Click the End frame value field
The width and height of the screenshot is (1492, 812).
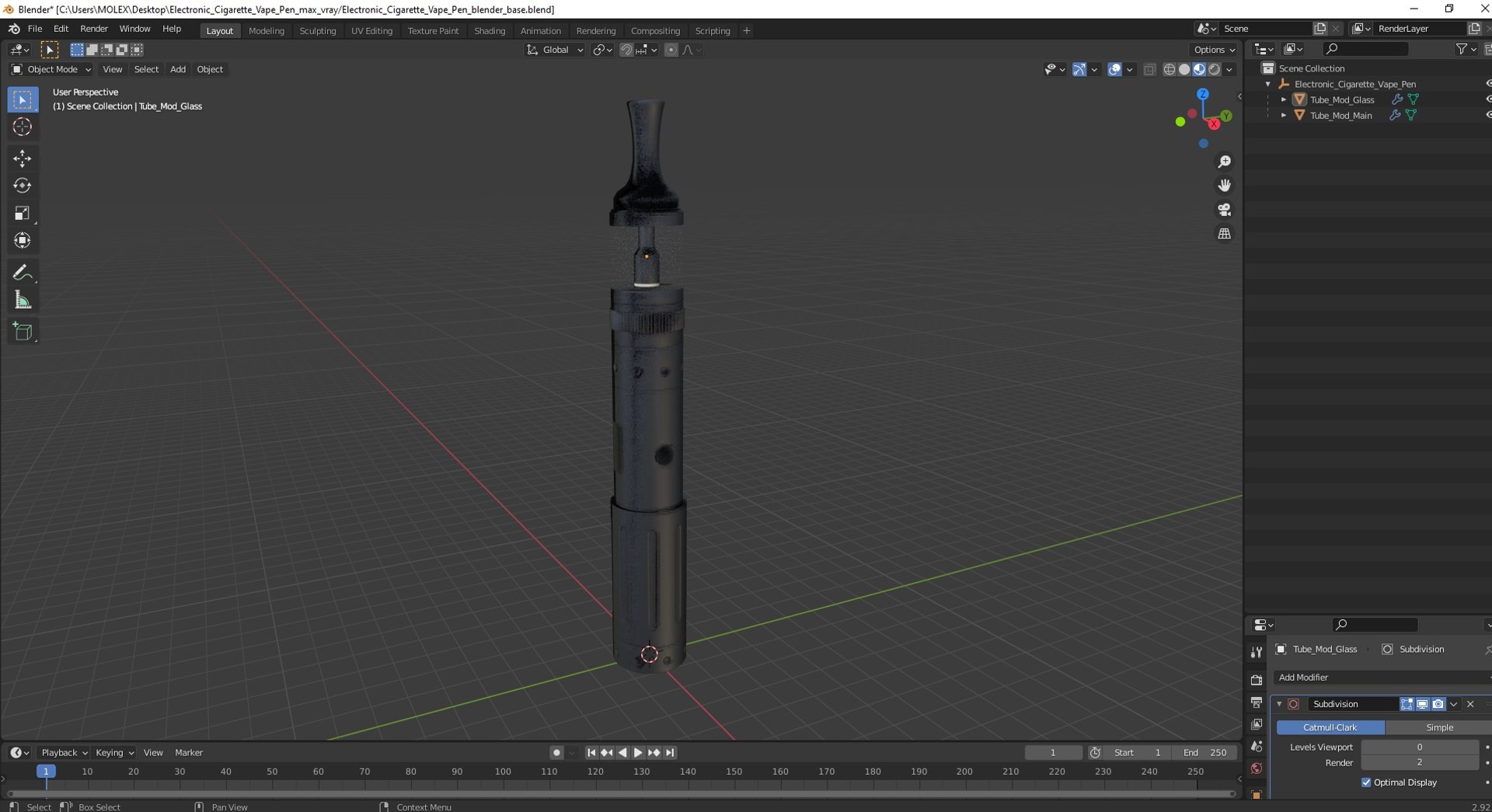(x=1205, y=752)
